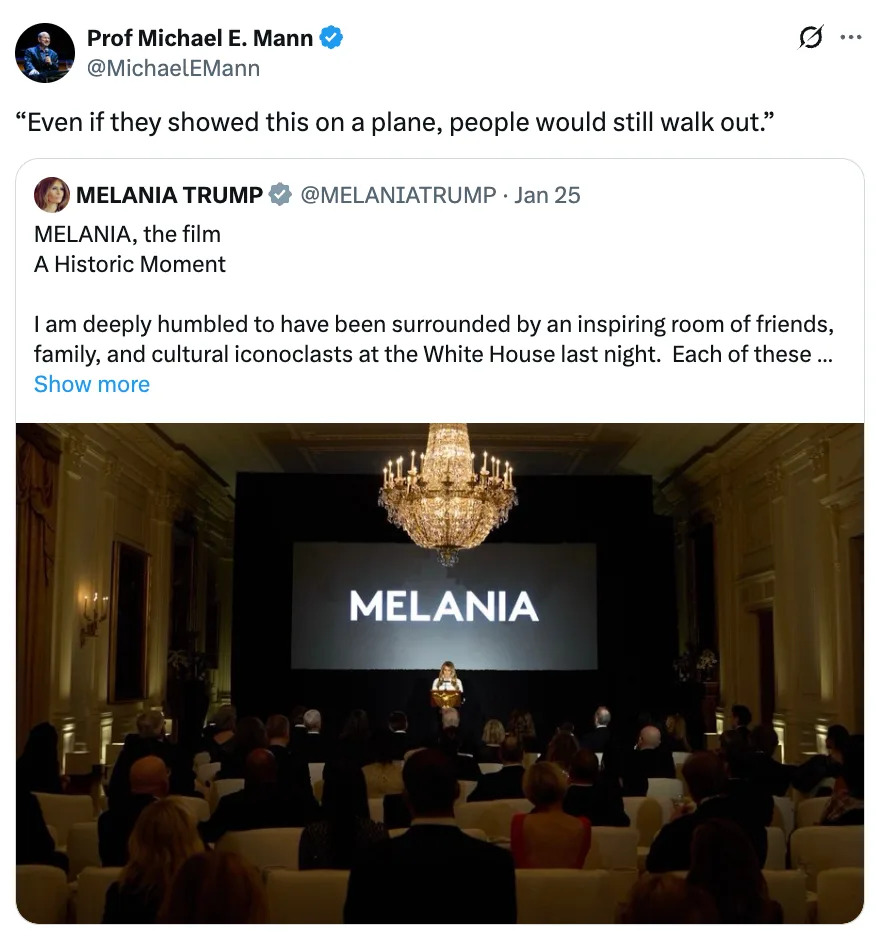The width and height of the screenshot is (878, 950).
Task: Click the blue verified badge beside Michael E. Mann
Action: [331, 39]
